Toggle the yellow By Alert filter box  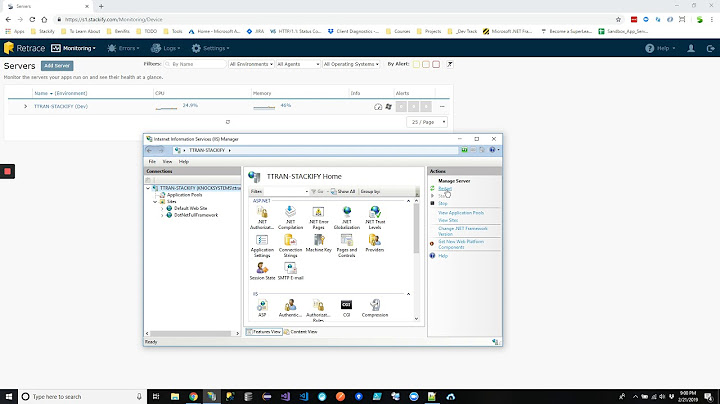pos(416,64)
